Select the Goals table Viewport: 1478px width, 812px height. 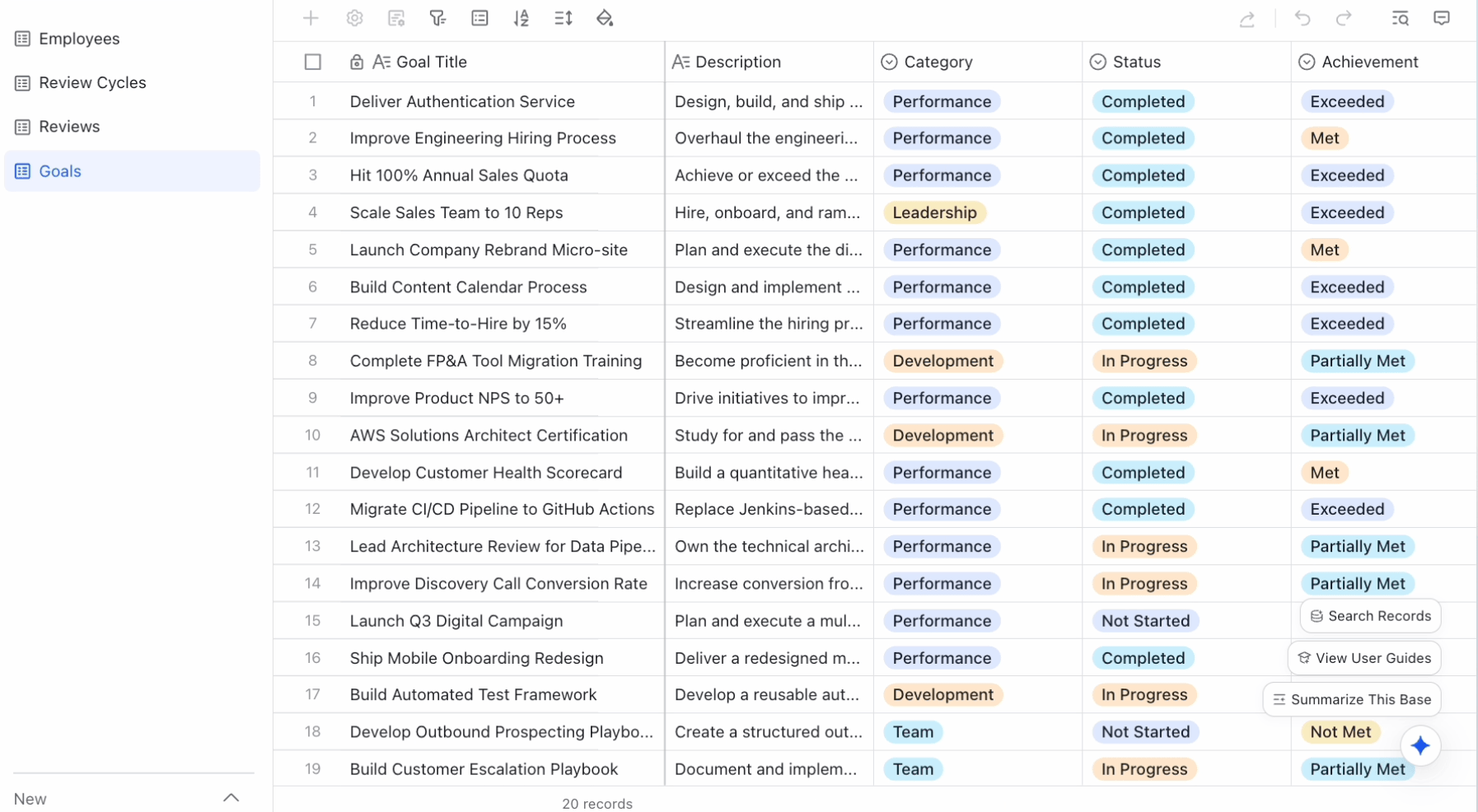tap(132, 171)
